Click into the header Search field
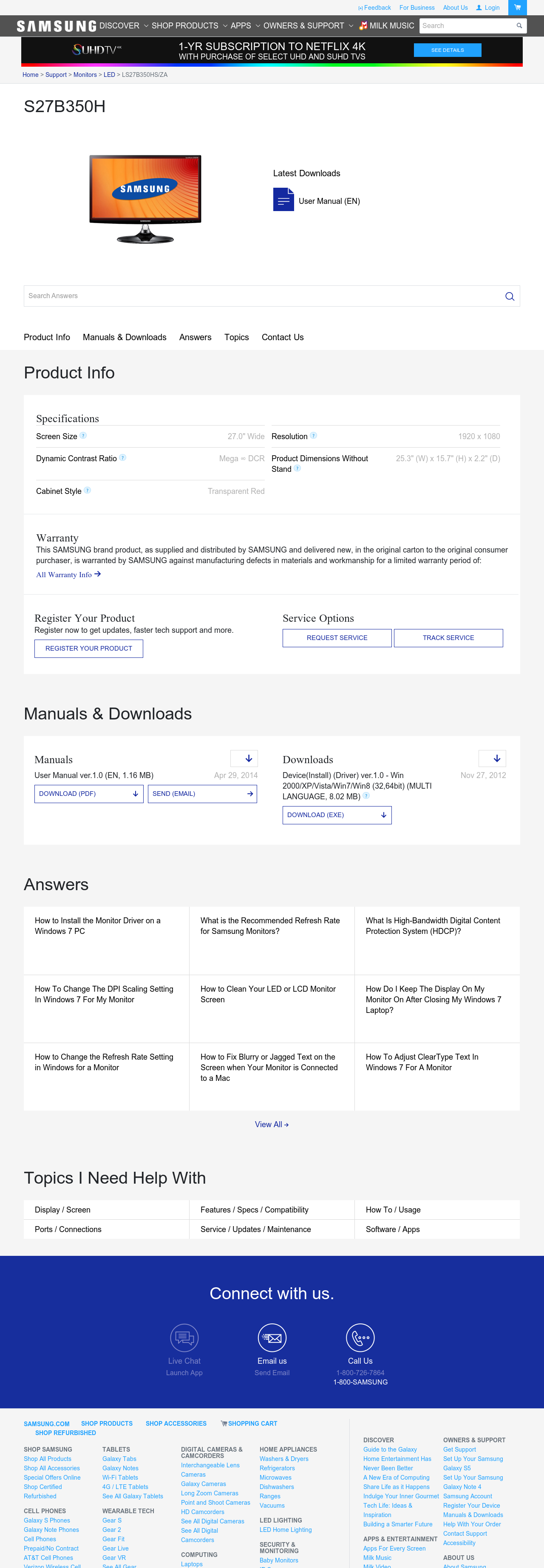The width and height of the screenshot is (544, 1568). tap(467, 25)
